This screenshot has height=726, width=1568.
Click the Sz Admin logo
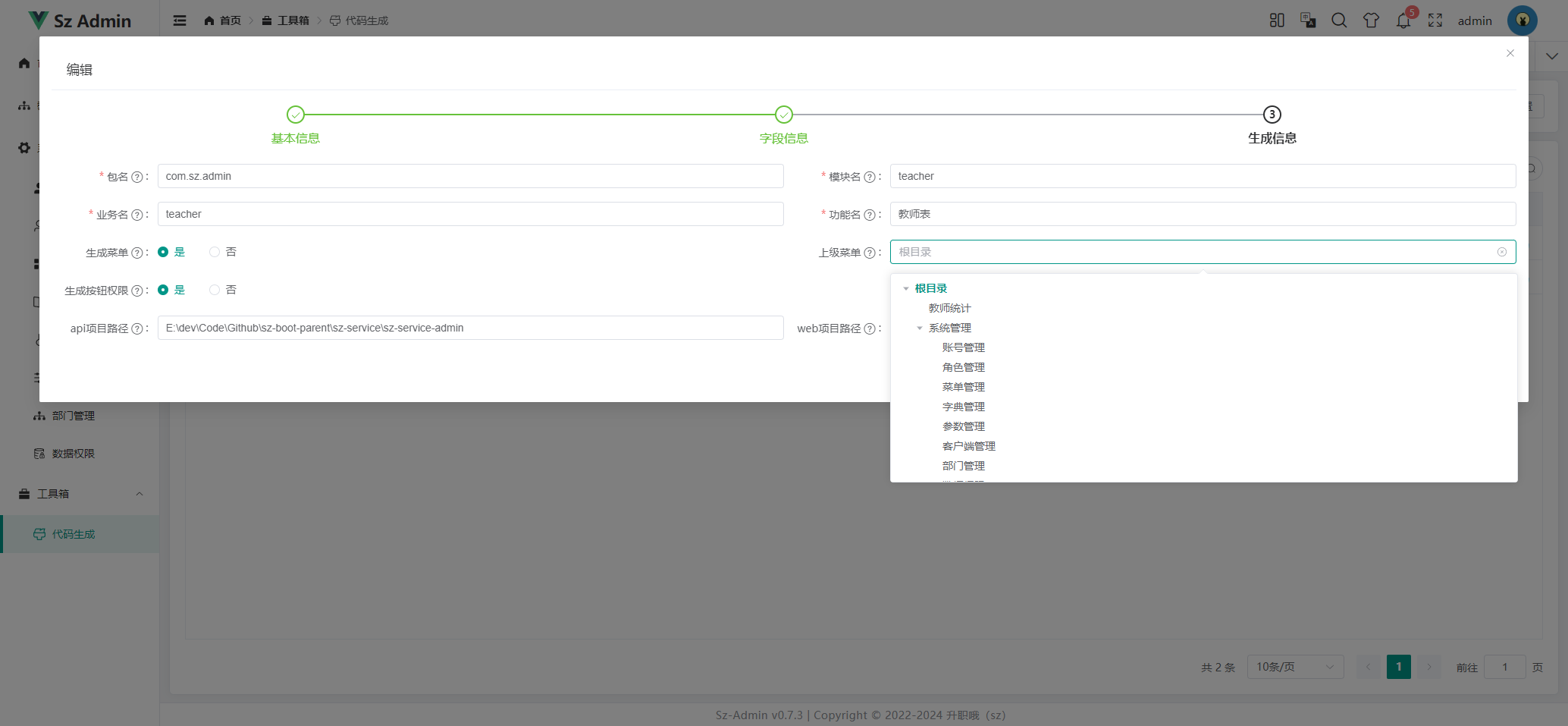79,20
